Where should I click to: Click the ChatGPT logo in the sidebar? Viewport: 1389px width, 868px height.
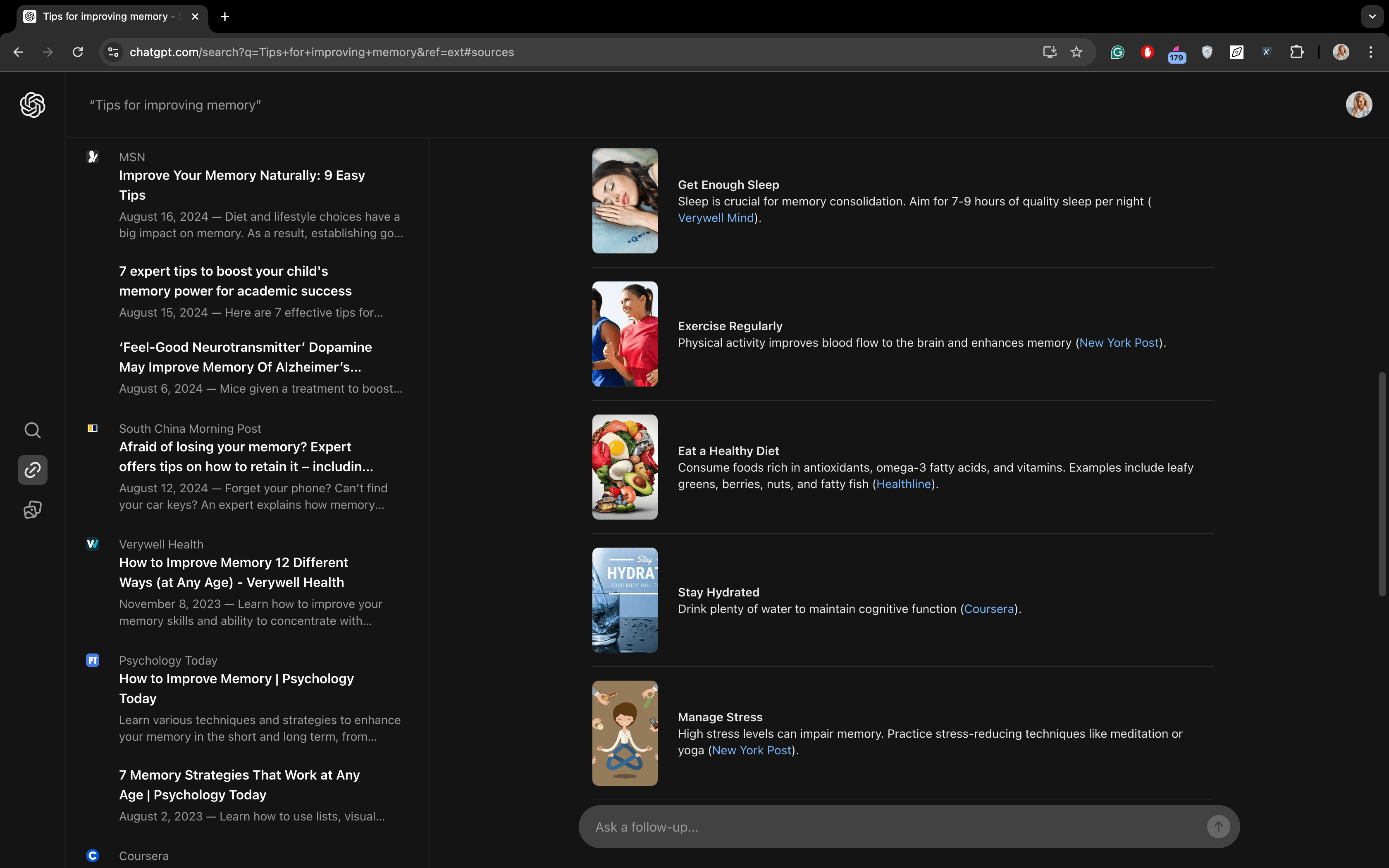[33, 105]
